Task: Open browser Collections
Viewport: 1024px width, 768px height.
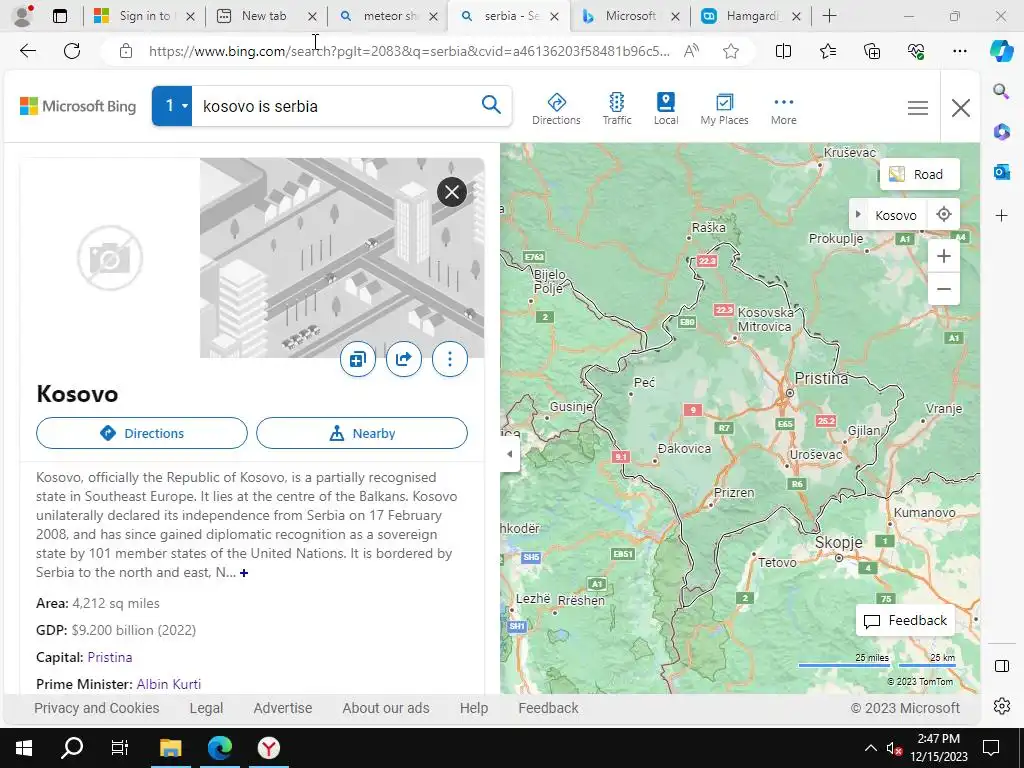Action: point(872,51)
